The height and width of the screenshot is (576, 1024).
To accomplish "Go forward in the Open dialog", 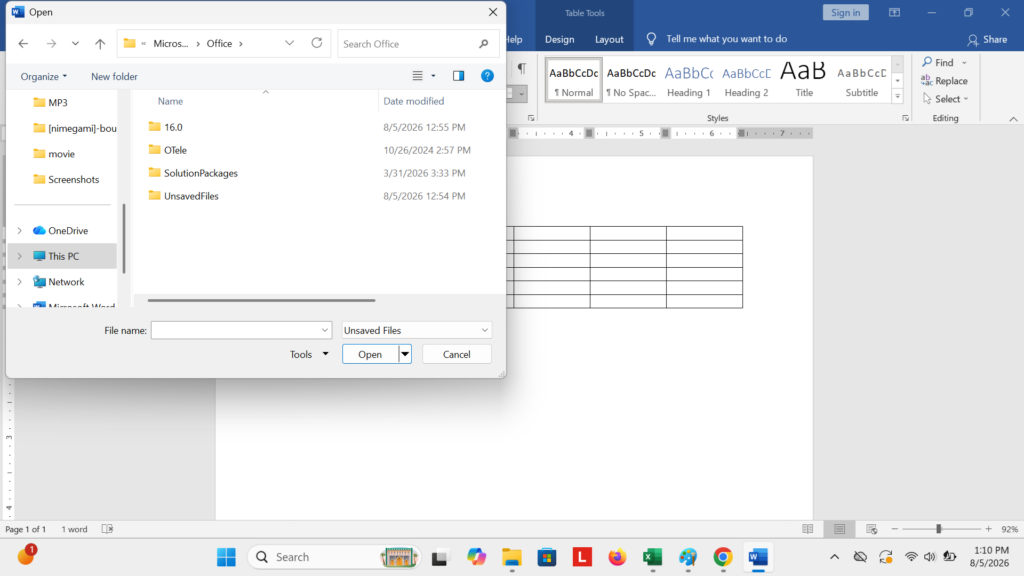I will click(x=51, y=44).
